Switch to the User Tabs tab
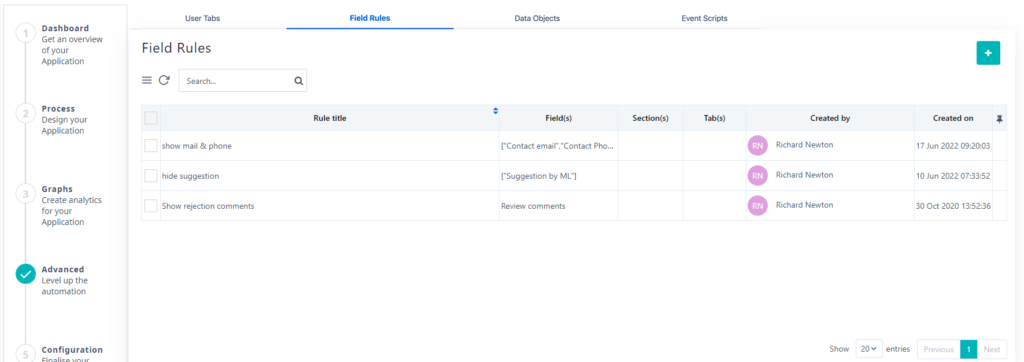The image size is (1024, 362). click(x=202, y=18)
